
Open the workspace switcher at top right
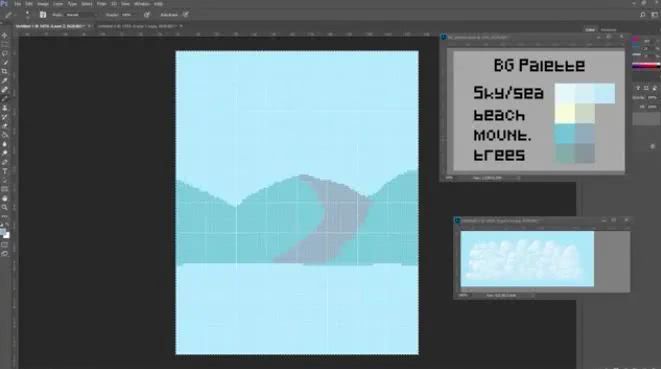coord(655,15)
